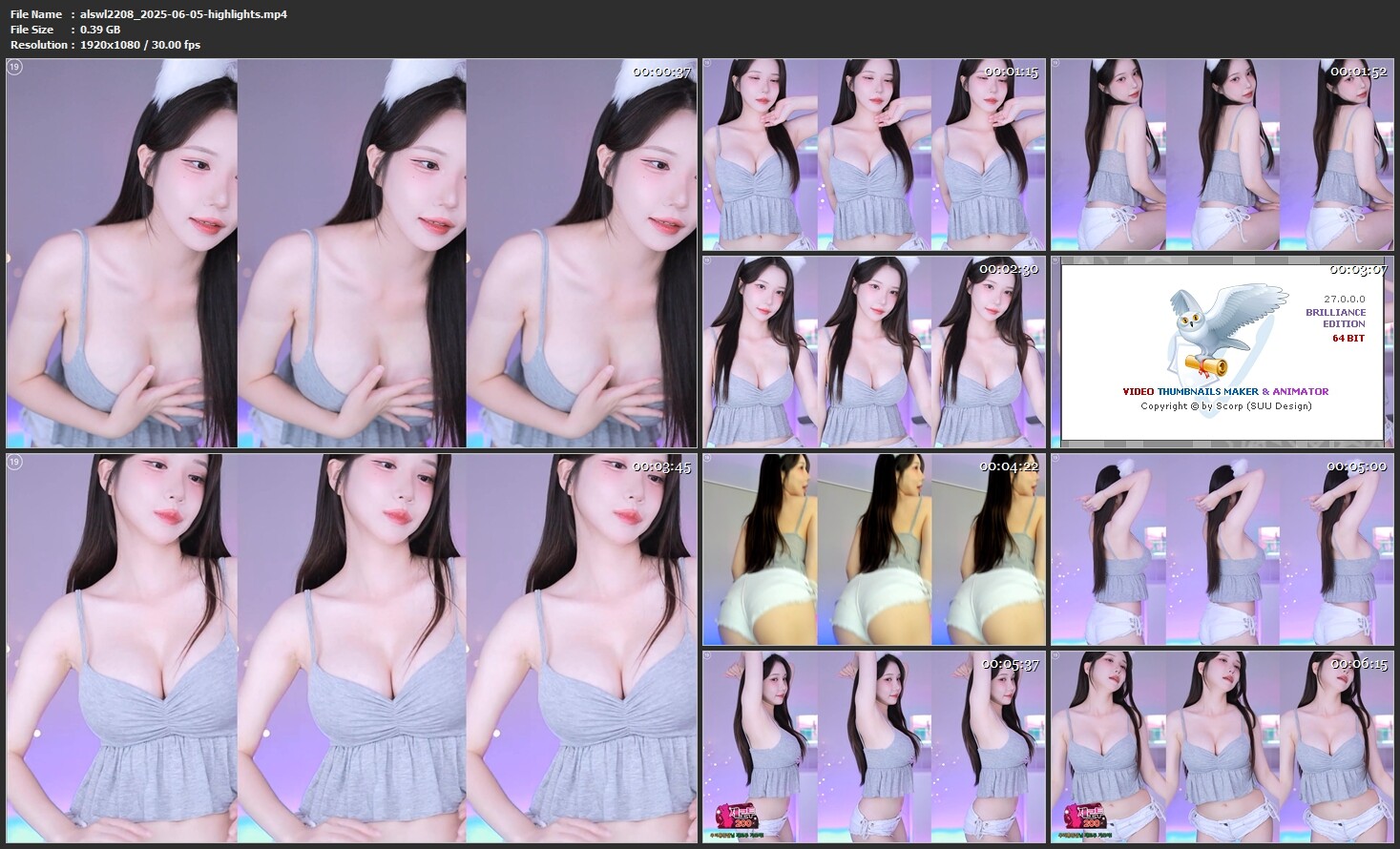Select the thumbnail stamped 00:00:37
1400x849 pixels.
click(x=351, y=253)
